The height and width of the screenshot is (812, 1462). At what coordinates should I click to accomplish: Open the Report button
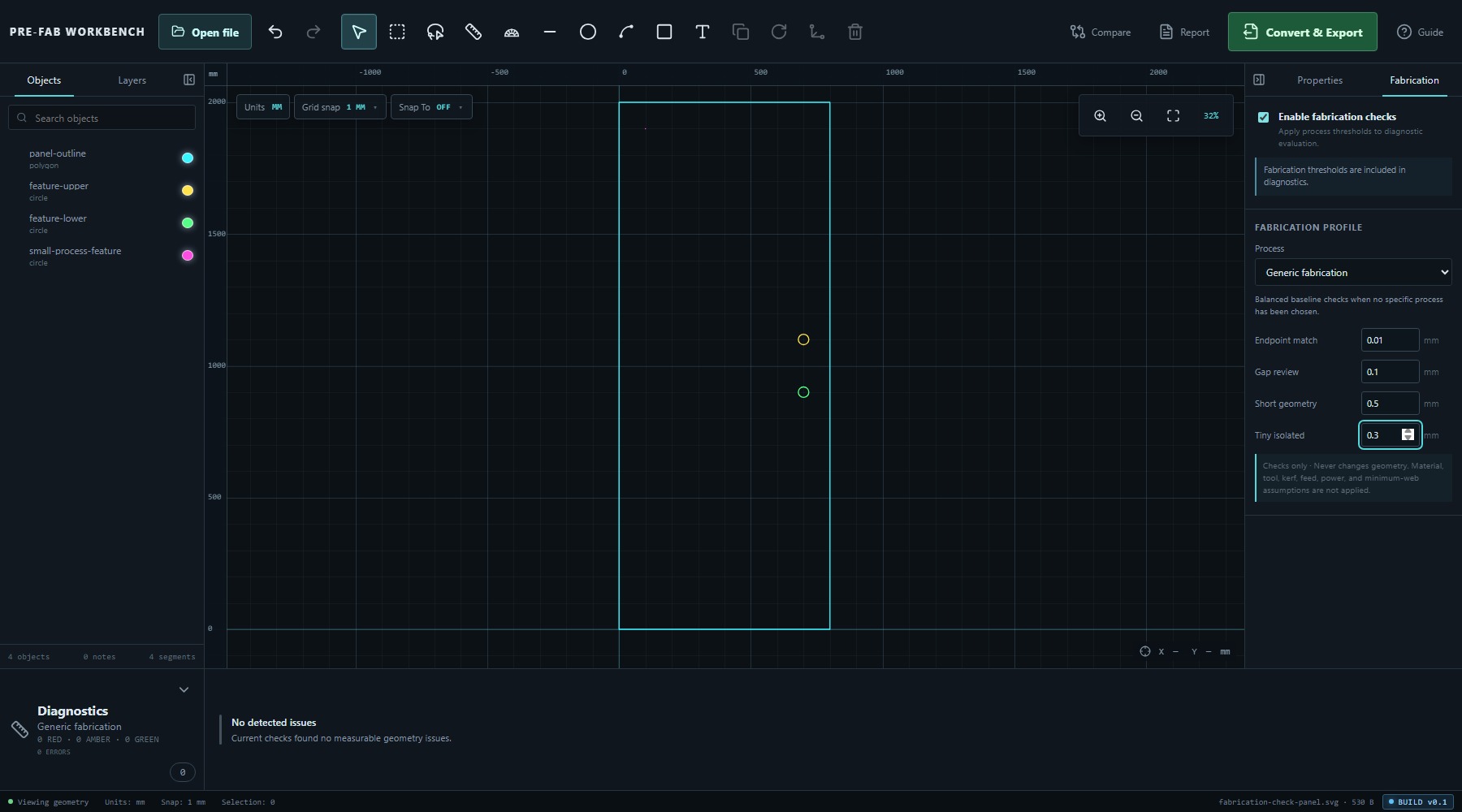point(1184,32)
